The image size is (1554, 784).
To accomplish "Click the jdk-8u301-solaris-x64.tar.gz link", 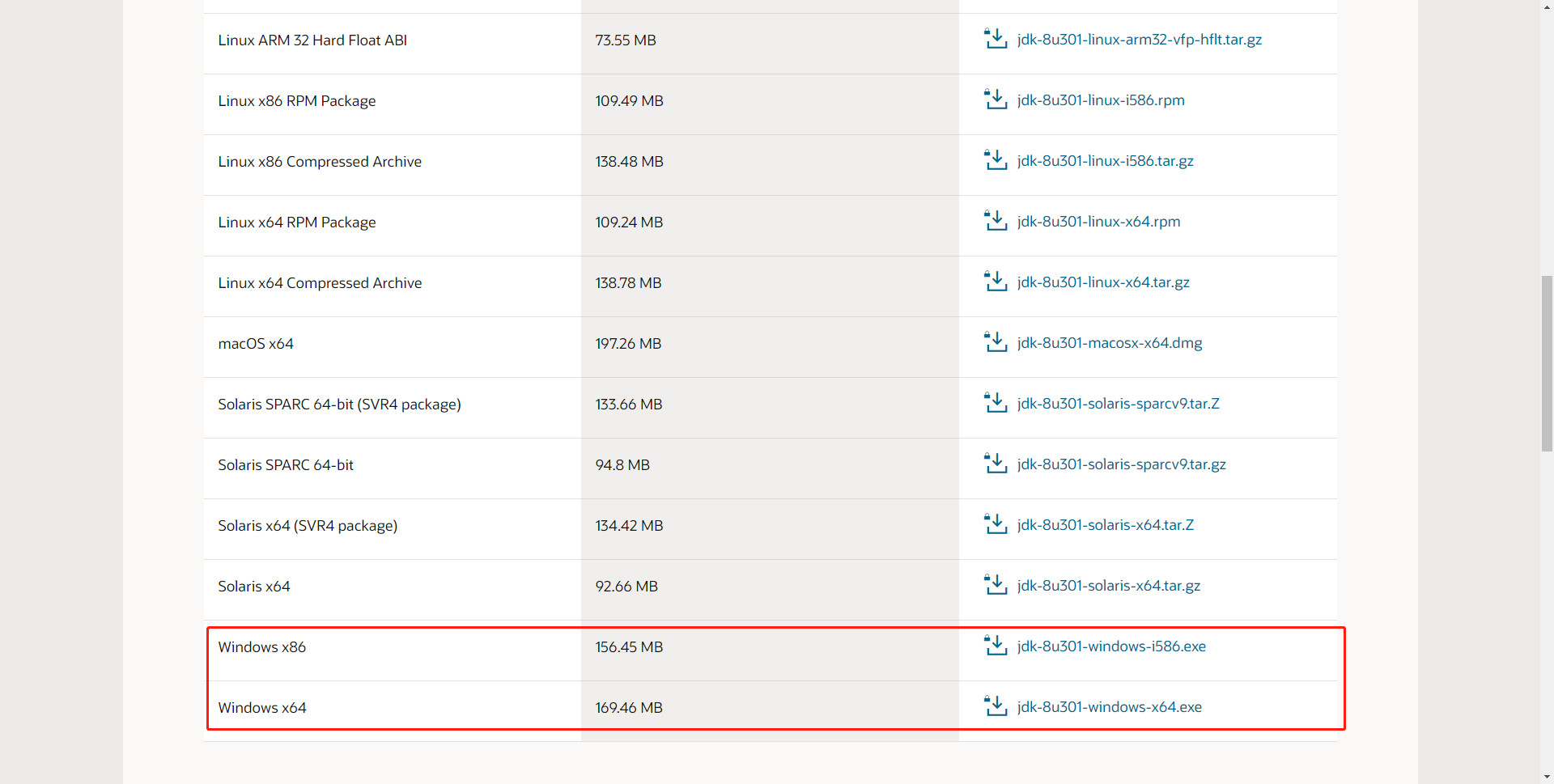I will 1109,586.
